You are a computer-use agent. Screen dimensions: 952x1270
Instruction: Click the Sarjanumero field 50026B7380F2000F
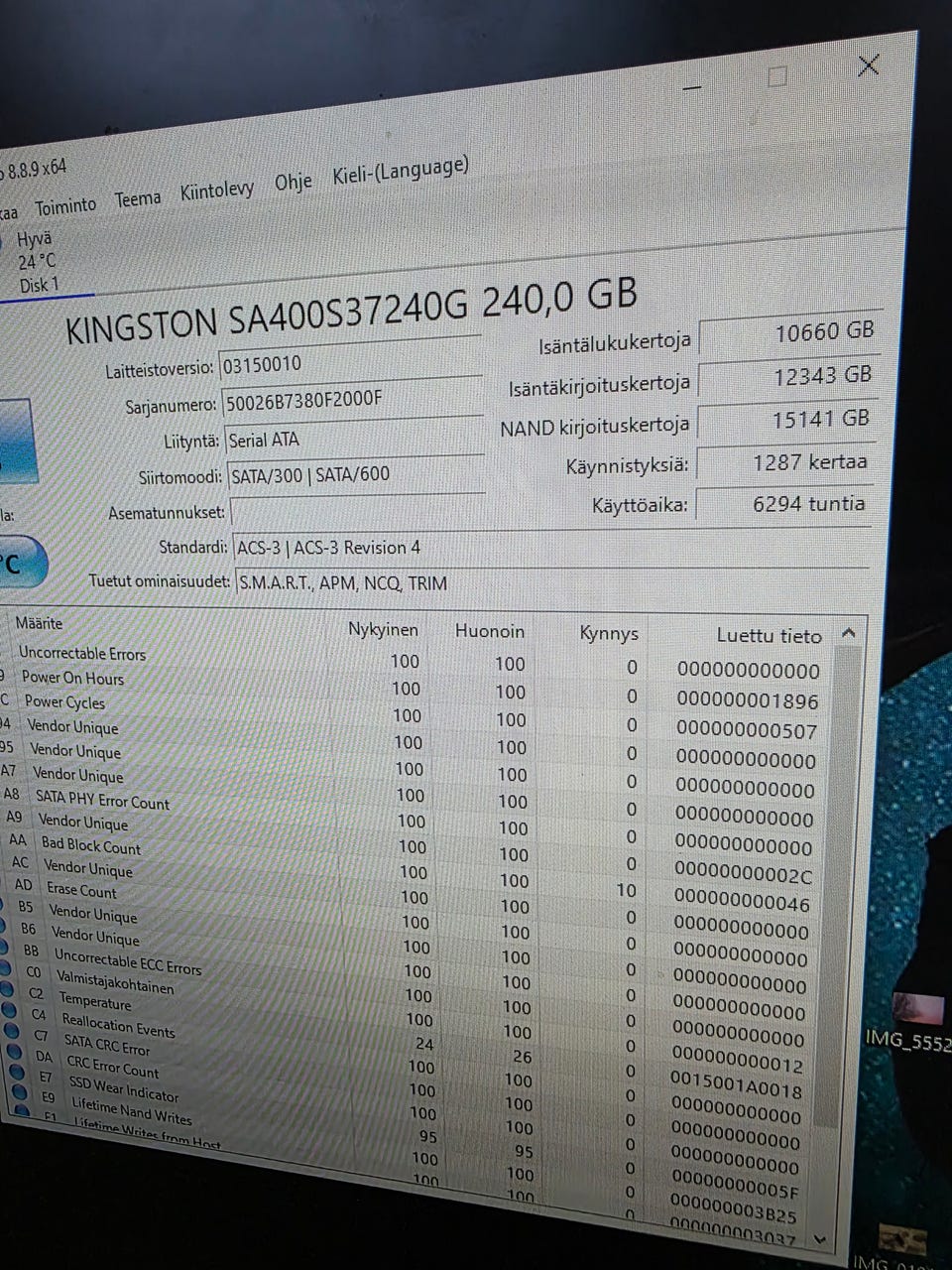353,398
